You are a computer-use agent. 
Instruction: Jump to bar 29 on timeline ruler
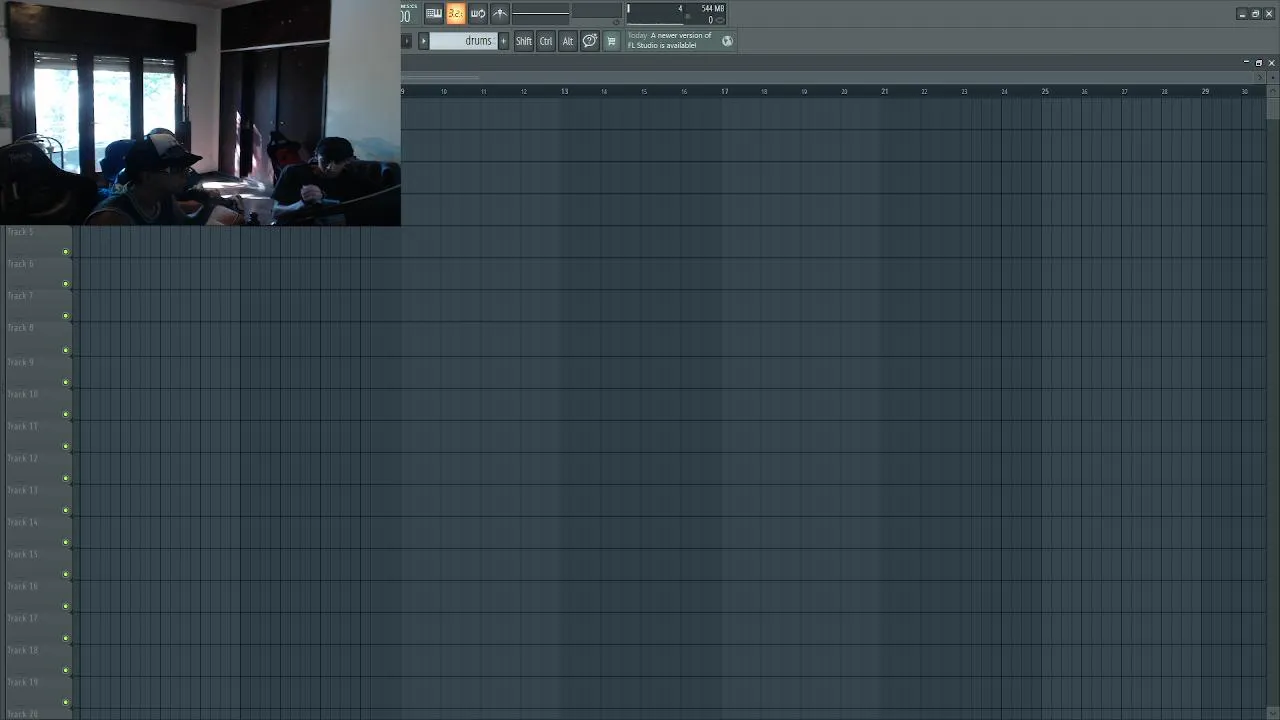pyautogui.click(x=1205, y=91)
